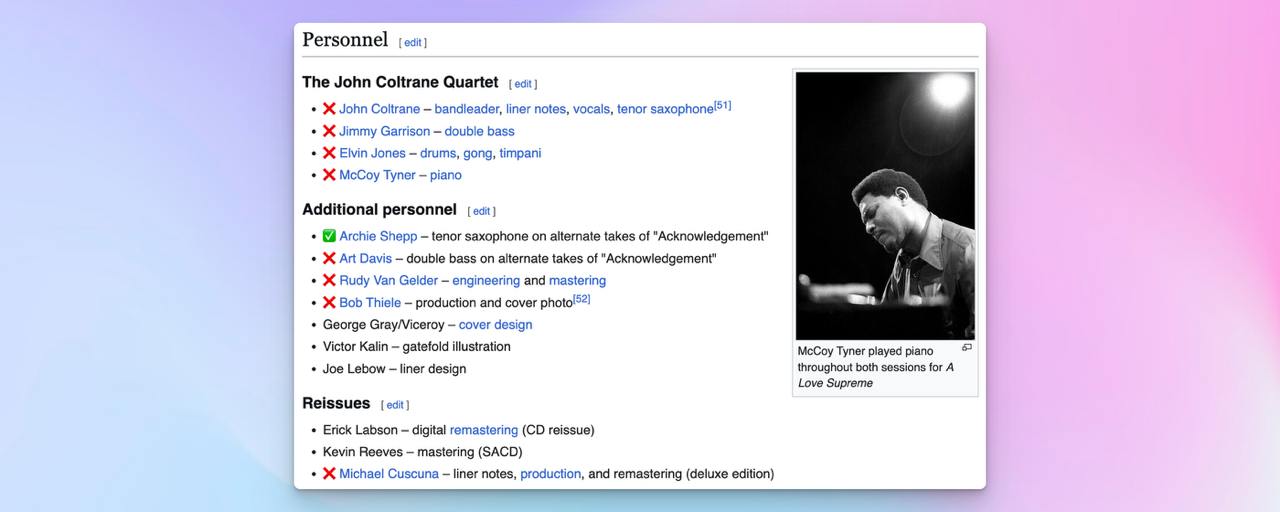Click the enlarge icon in the photo caption

pos(966,348)
